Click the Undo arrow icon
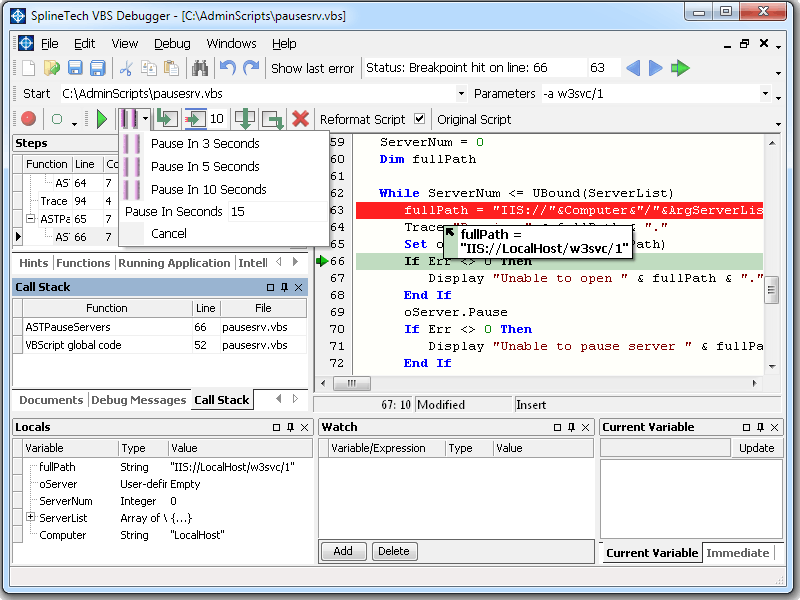800x600 pixels. [x=227, y=68]
